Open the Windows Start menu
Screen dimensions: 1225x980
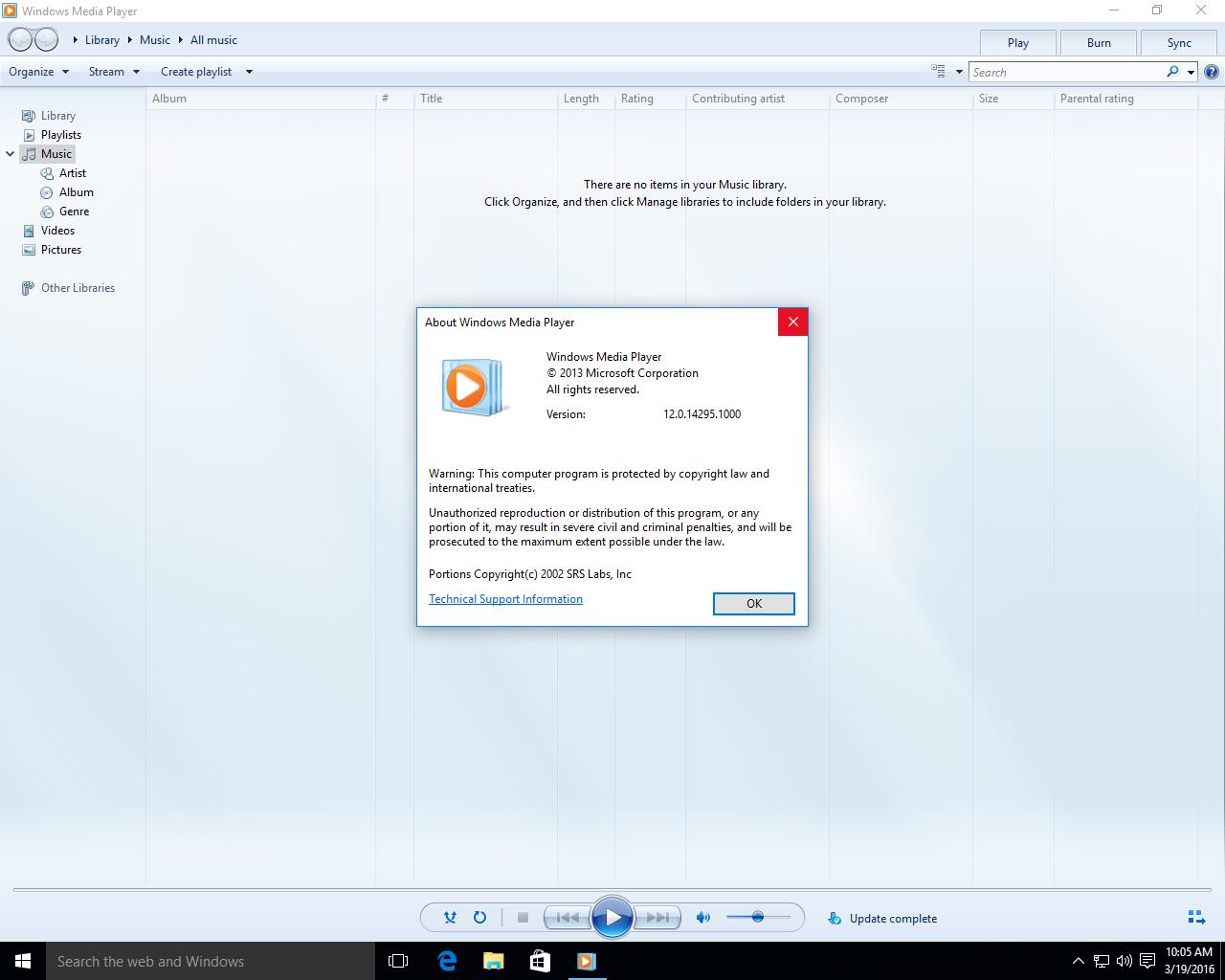(23, 961)
